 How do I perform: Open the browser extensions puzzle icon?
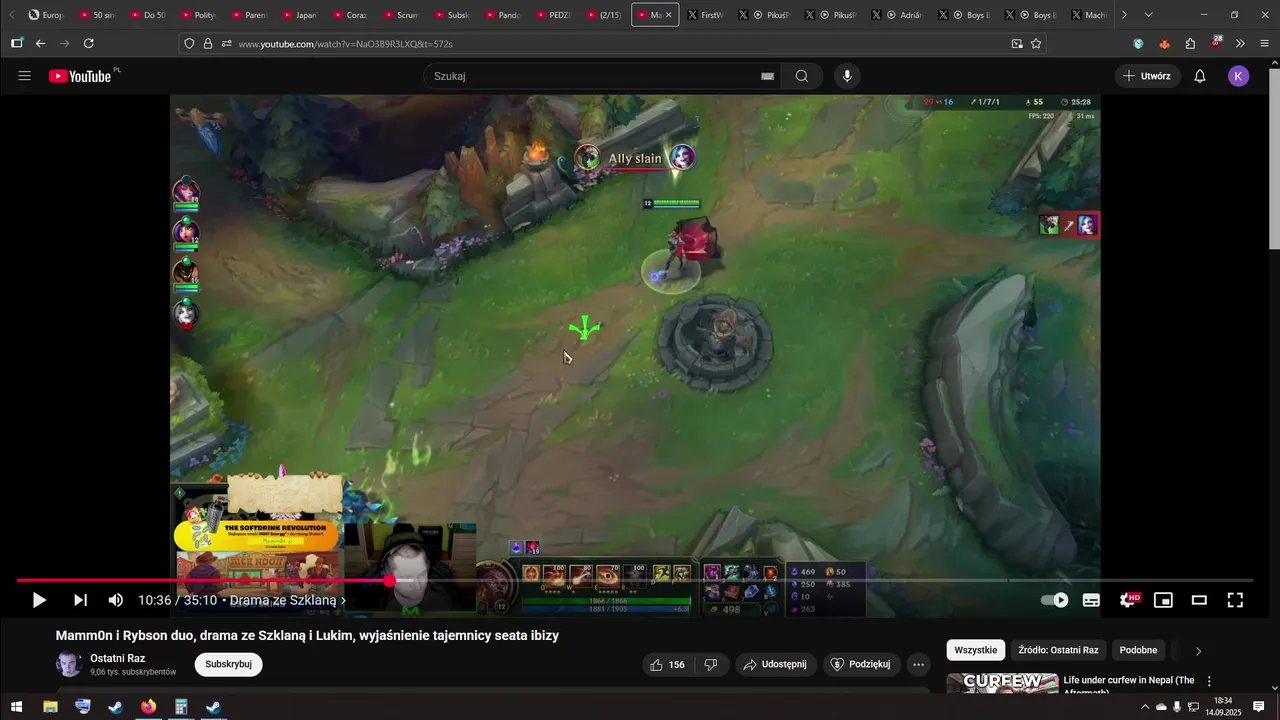coord(1190,44)
